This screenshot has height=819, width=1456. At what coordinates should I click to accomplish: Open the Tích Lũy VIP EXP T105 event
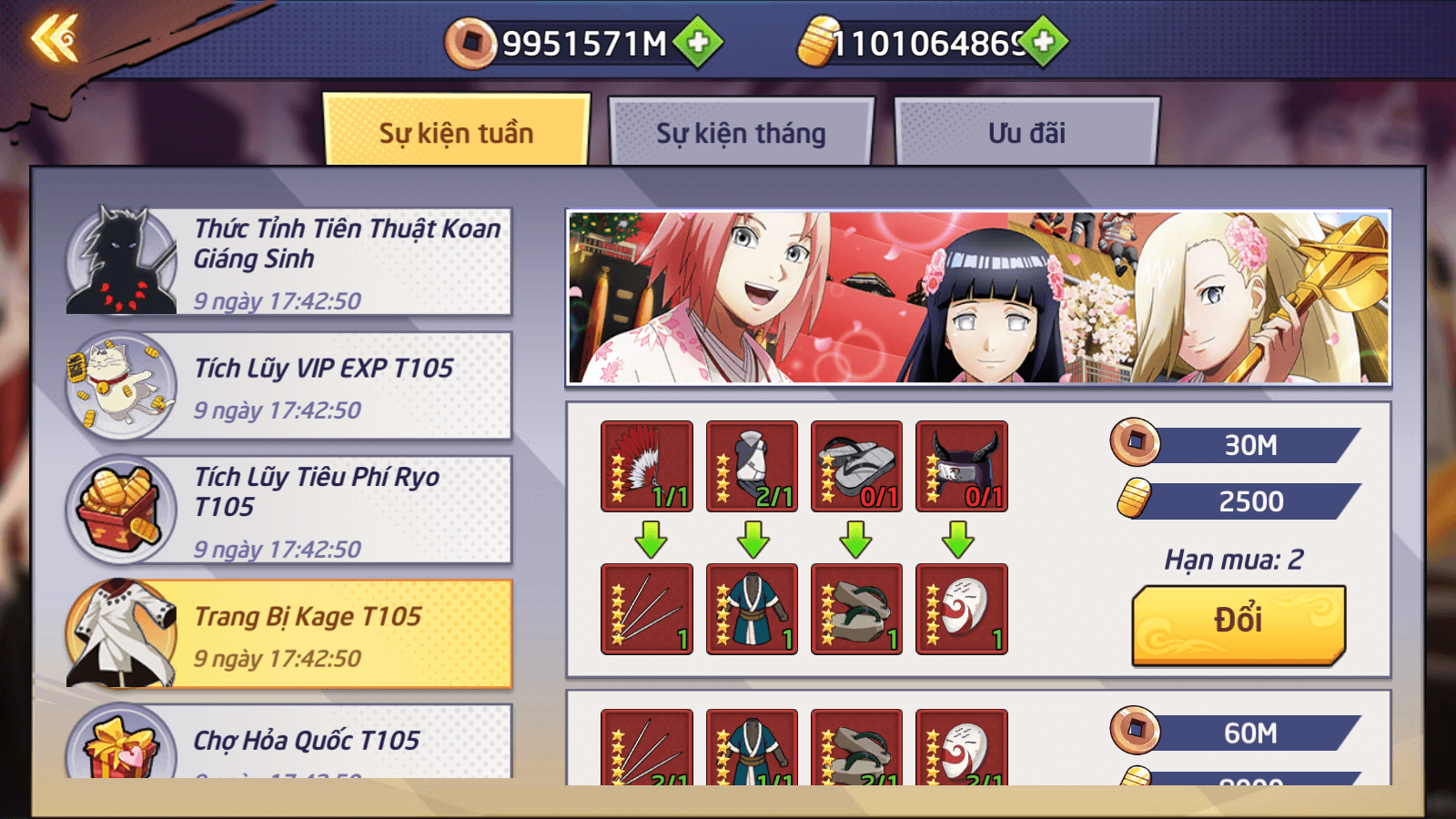289,386
